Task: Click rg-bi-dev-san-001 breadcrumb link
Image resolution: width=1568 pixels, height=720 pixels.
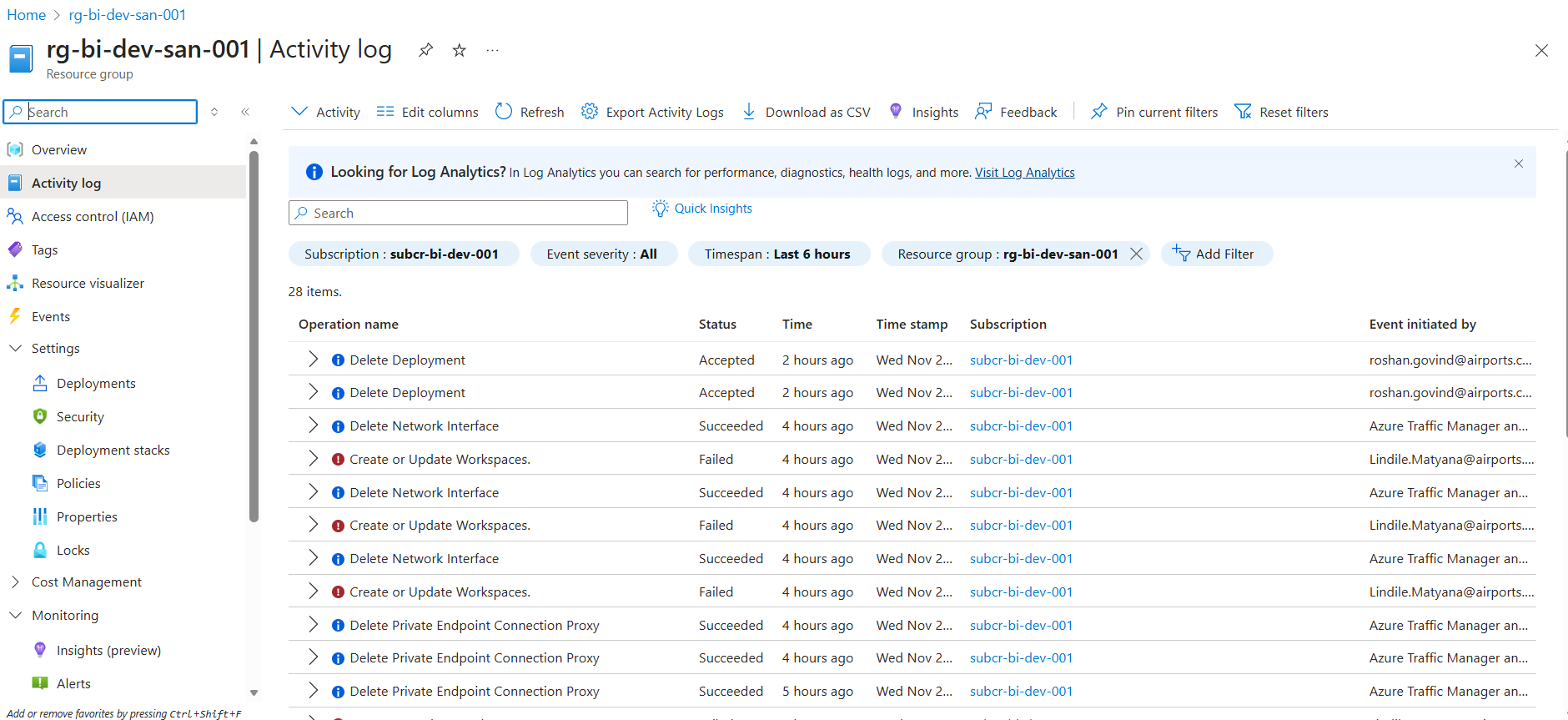Action: pos(127,15)
